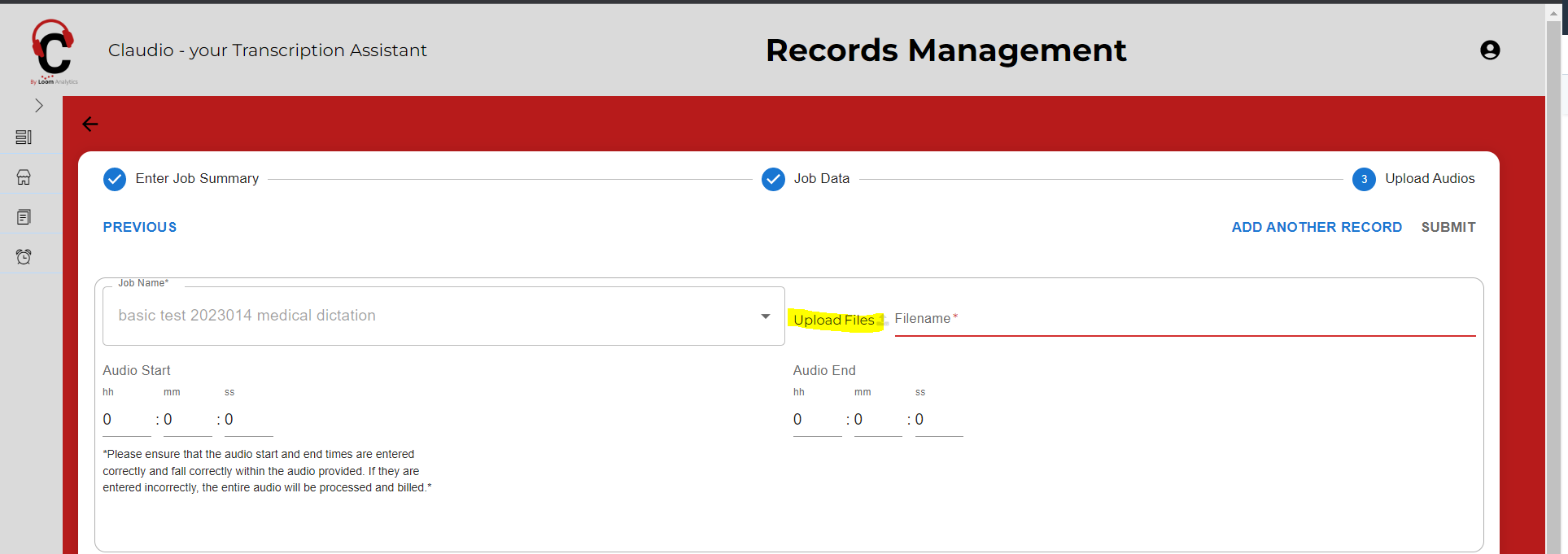Open the document records sidebar icon

coord(24,217)
